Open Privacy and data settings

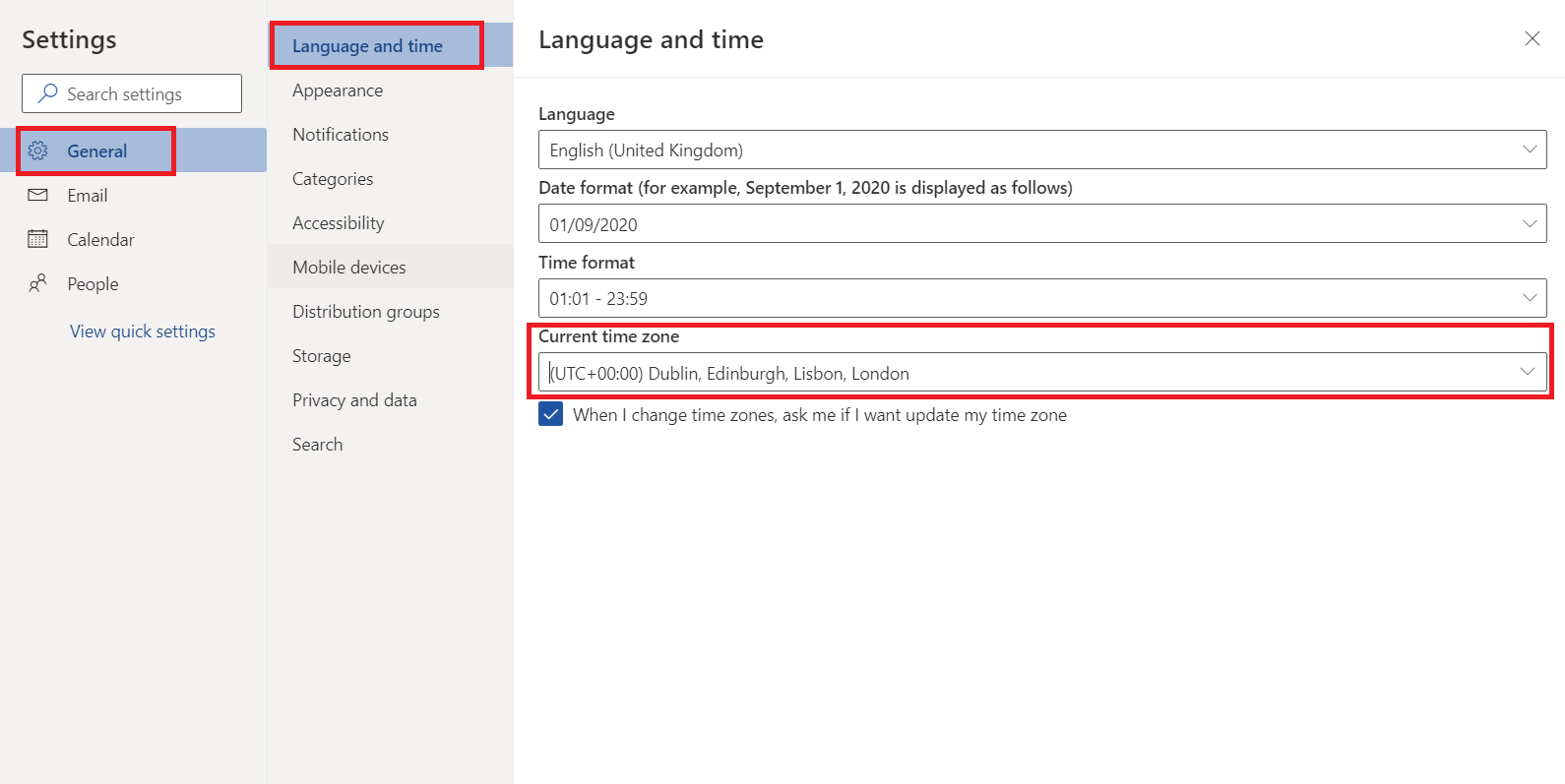tap(354, 400)
